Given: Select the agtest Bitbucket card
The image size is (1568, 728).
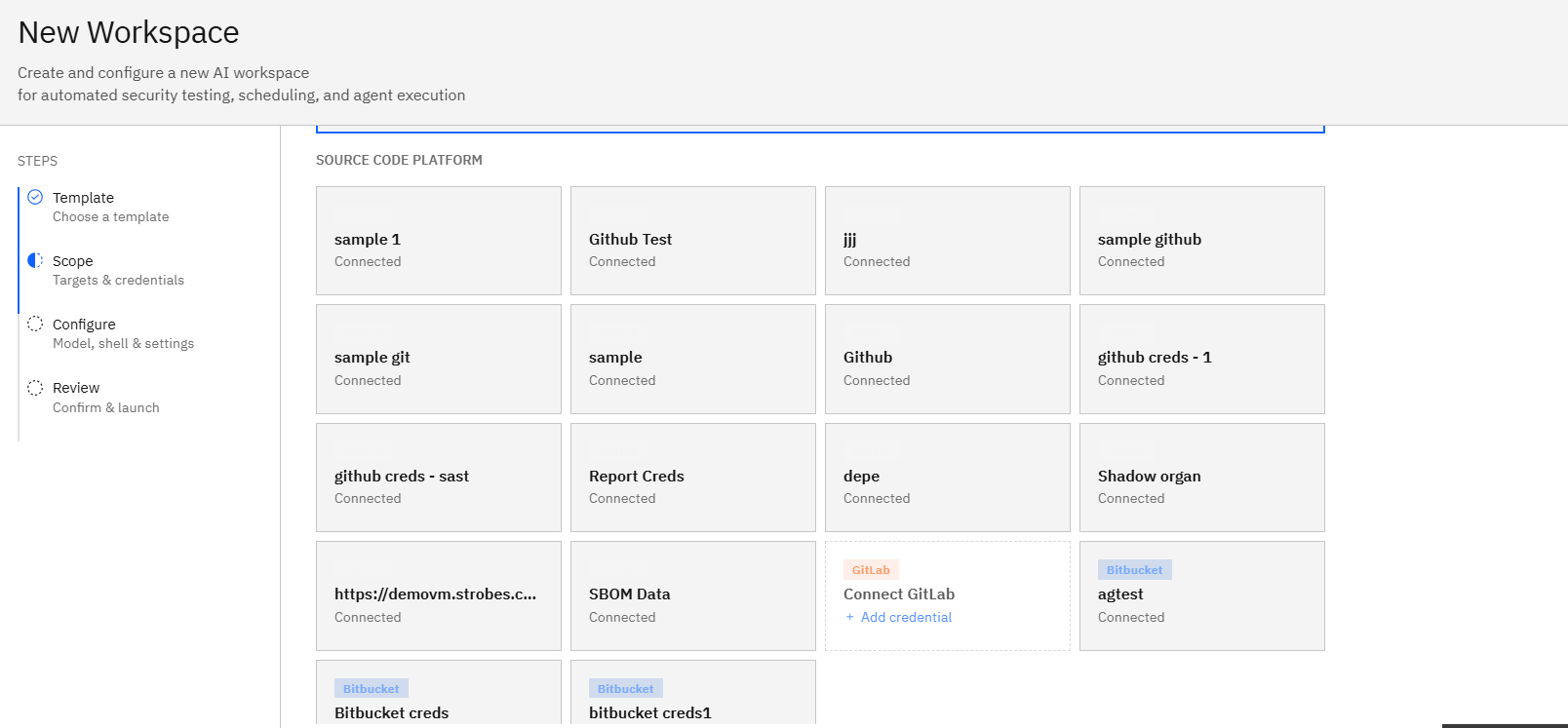Looking at the screenshot, I should (1202, 595).
